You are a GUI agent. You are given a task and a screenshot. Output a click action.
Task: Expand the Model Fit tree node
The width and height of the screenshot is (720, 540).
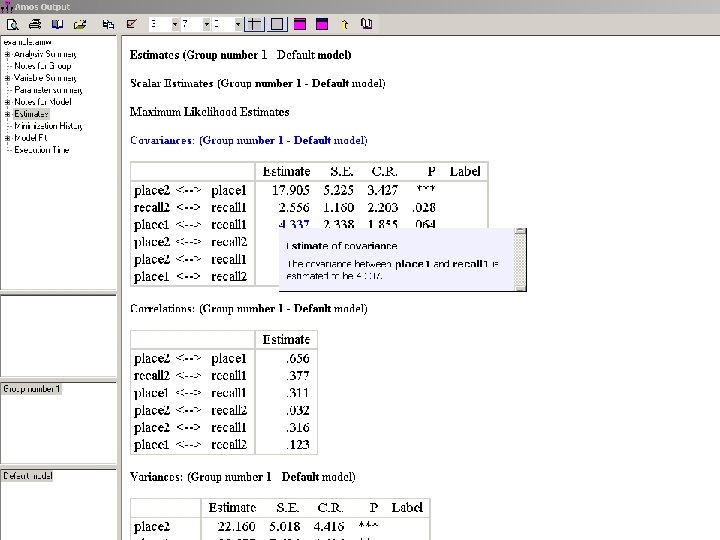[x=7, y=138]
